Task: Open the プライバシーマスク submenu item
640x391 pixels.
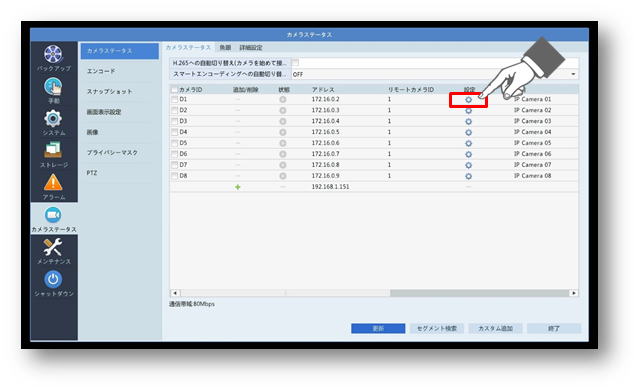Action: (x=112, y=153)
